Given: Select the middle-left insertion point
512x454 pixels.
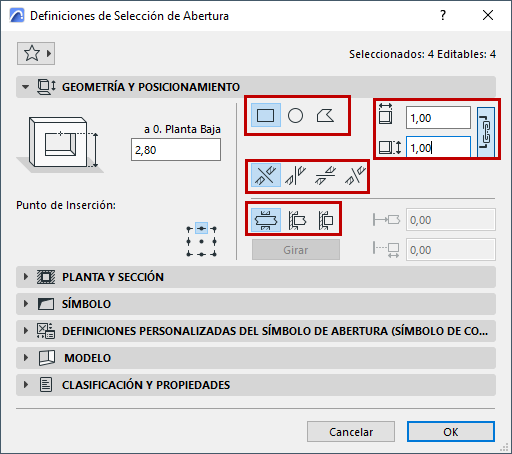Looking at the screenshot, I should (x=189, y=241).
